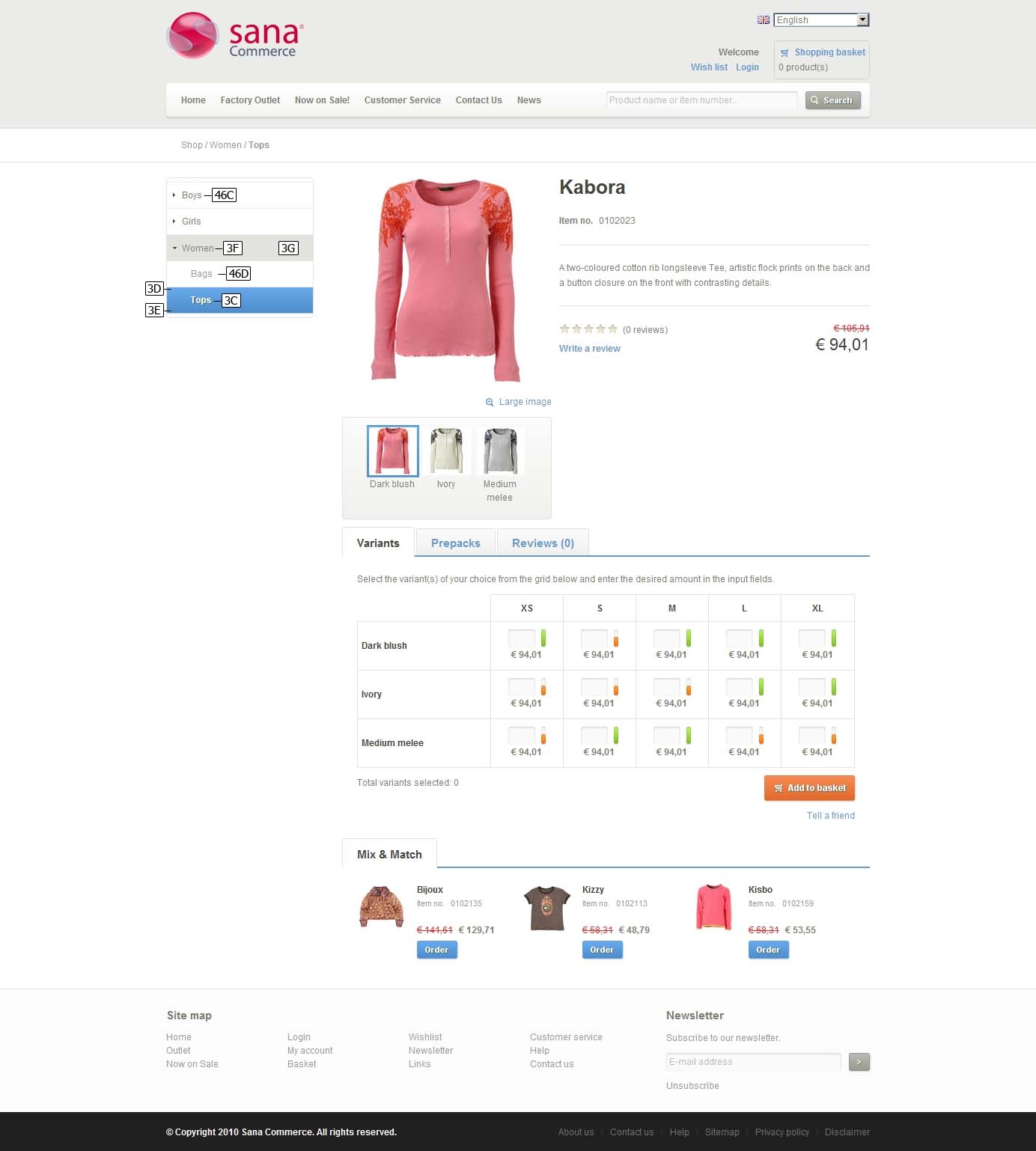Click the Write a review link
This screenshot has height=1151, width=1036.
pyautogui.click(x=590, y=349)
